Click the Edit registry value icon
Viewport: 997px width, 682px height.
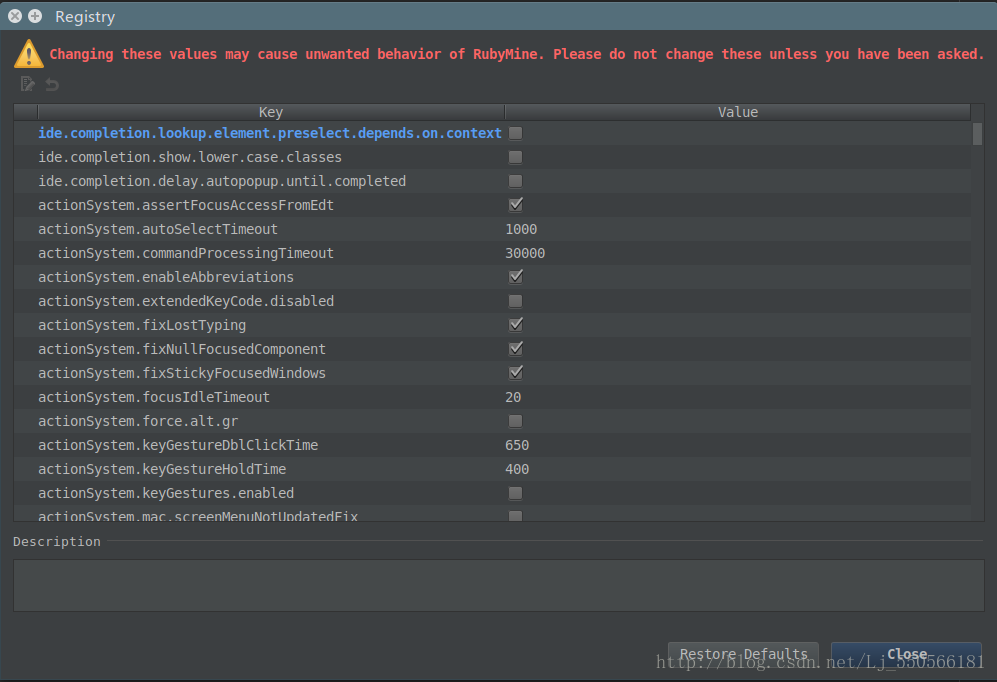point(27,84)
